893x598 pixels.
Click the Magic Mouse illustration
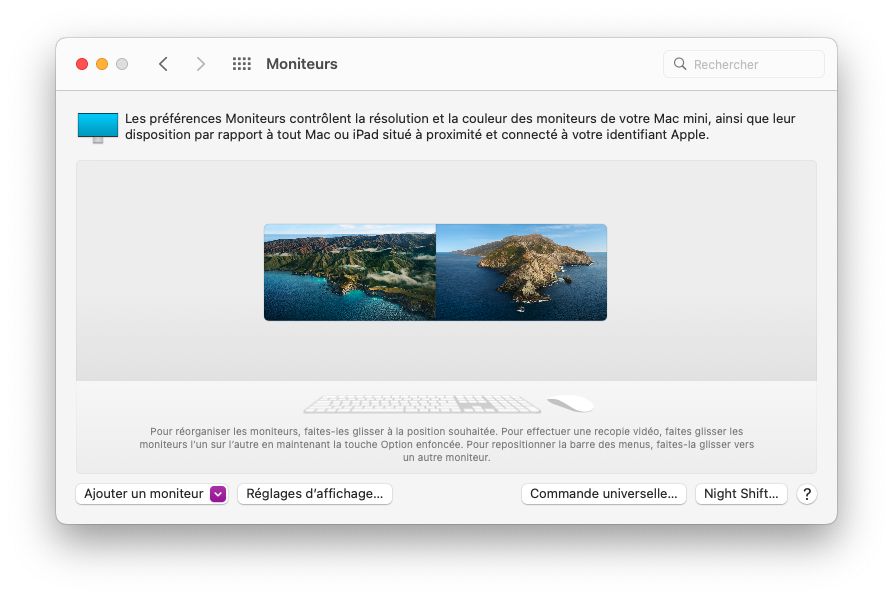tap(570, 403)
